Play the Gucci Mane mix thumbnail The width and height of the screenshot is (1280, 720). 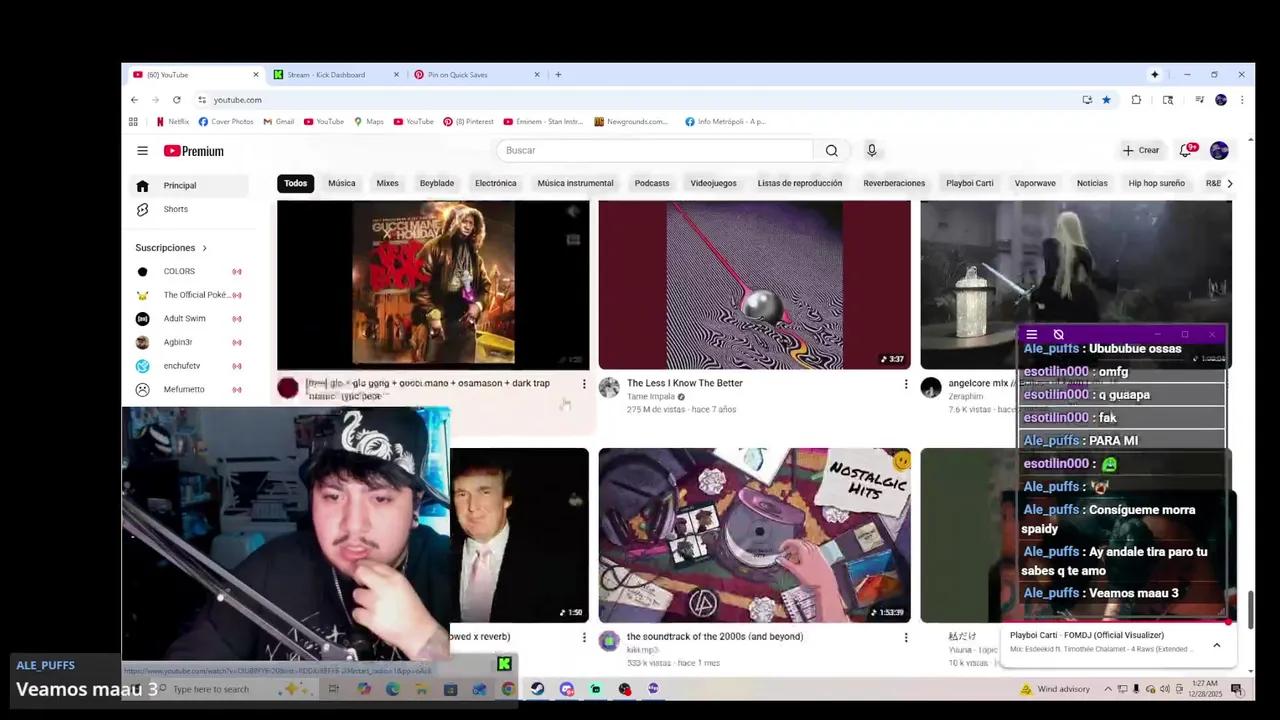(x=433, y=285)
